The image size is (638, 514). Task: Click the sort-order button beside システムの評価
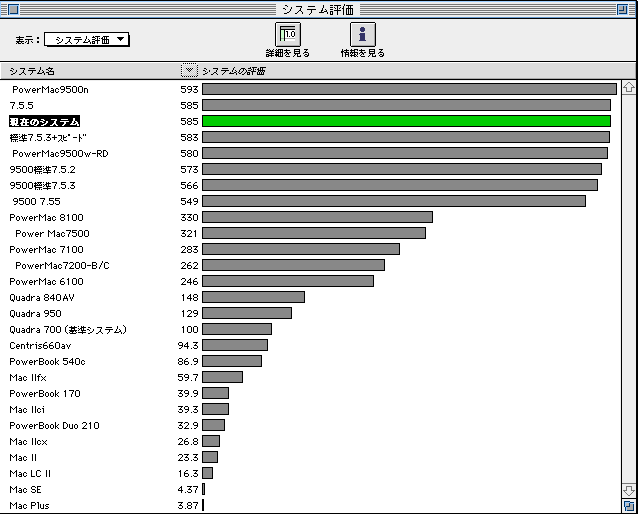(x=189, y=71)
